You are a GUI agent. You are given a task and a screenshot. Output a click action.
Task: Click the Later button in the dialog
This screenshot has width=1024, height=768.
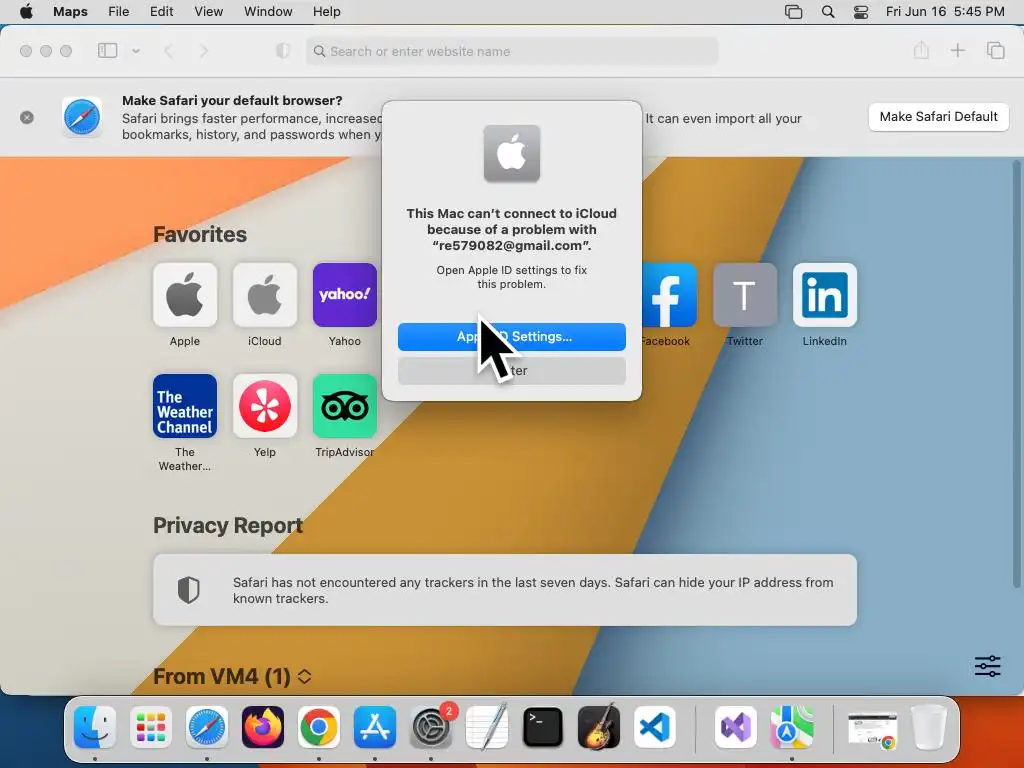[x=512, y=370]
